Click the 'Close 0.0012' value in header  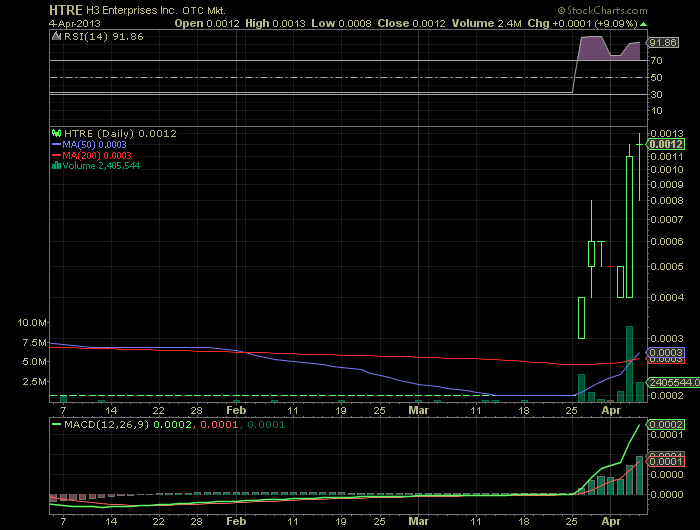(412, 24)
